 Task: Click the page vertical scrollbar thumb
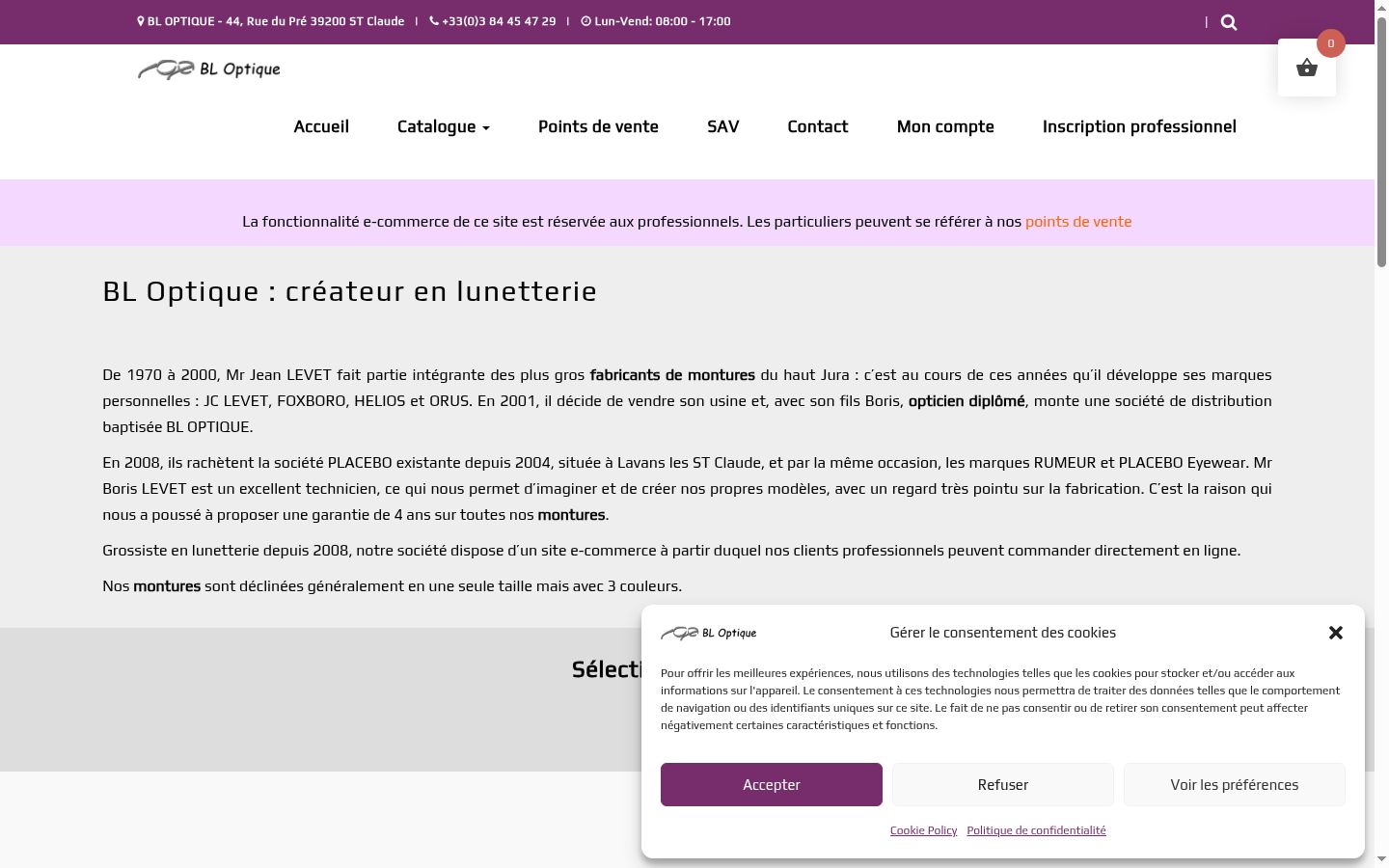click(1381, 140)
